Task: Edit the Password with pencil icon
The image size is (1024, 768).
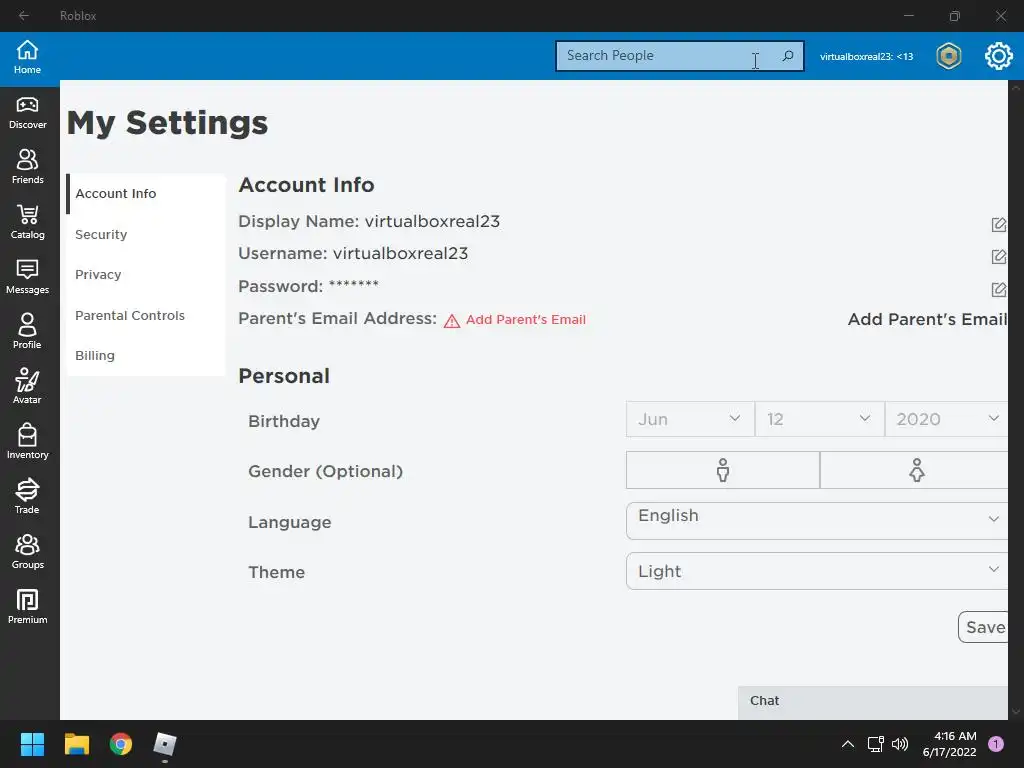Action: pyautogui.click(x=999, y=289)
